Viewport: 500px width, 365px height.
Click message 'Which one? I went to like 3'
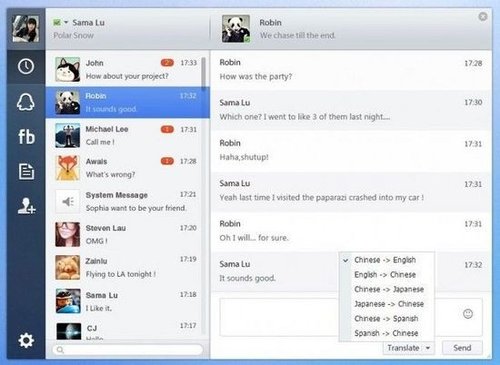click(x=305, y=117)
